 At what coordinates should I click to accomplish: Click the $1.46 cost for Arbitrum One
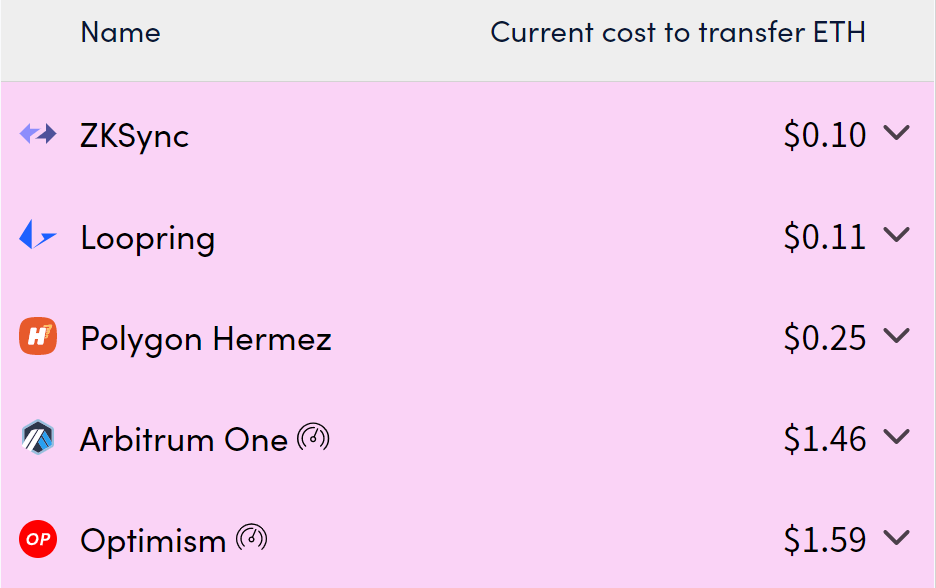tap(825, 439)
